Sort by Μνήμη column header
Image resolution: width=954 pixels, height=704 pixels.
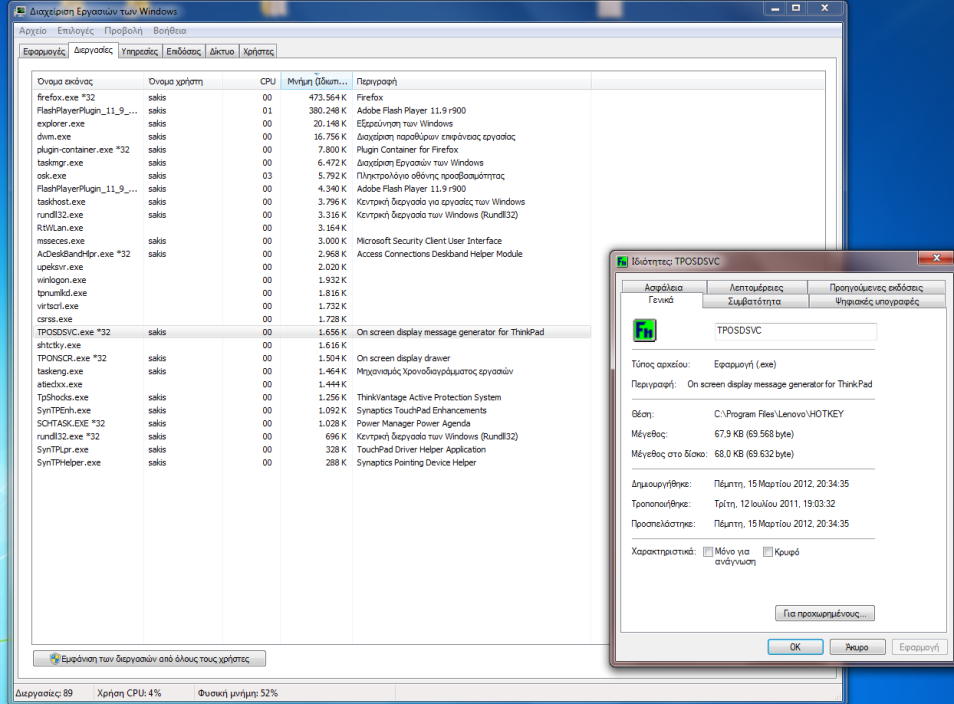pyautogui.click(x=316, y=82)
